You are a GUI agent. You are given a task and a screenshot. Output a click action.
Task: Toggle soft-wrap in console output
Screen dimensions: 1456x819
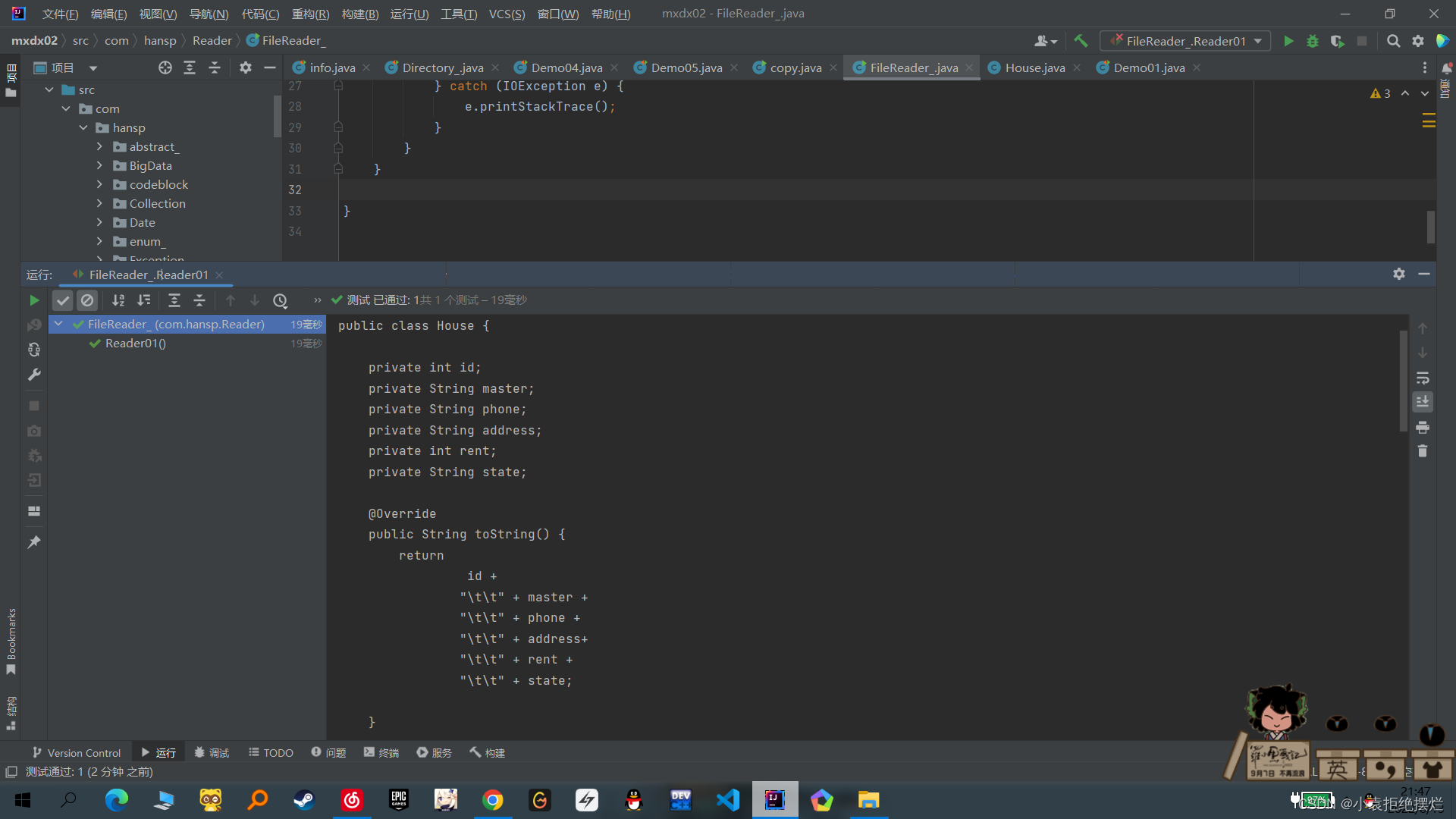tap(1423, 378)
